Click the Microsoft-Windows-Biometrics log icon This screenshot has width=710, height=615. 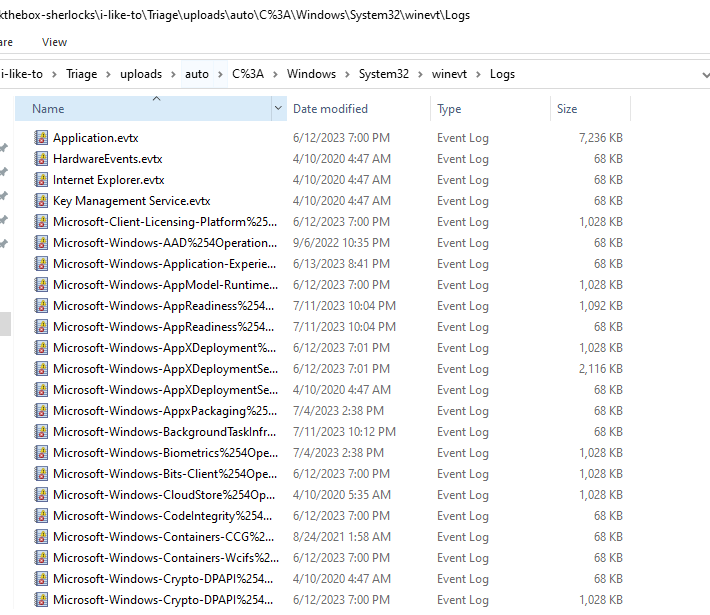41,453
